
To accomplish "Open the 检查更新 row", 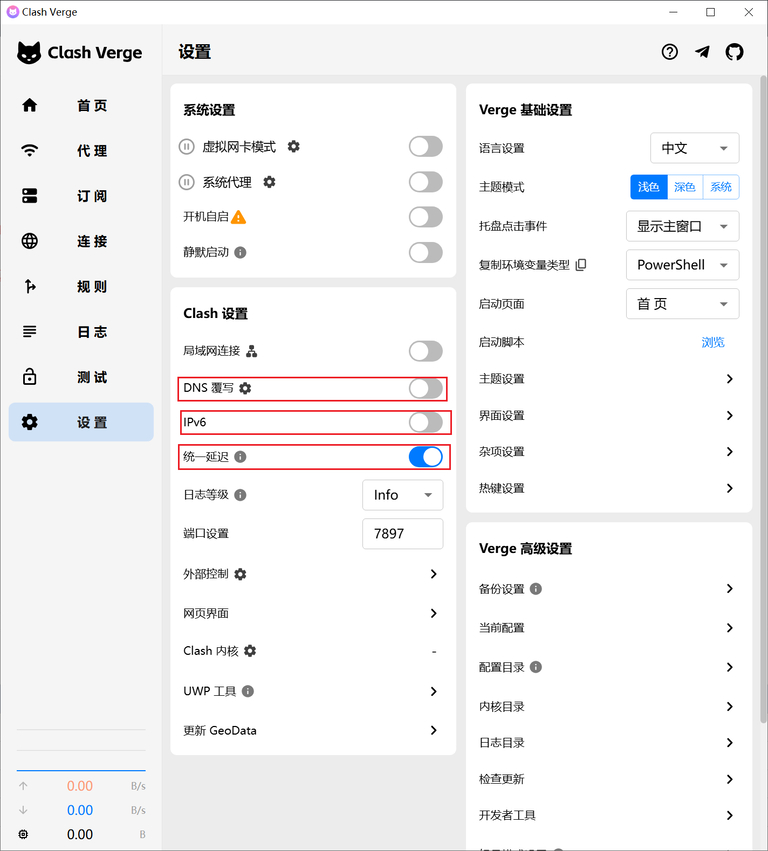I will (x=609, y=779).
